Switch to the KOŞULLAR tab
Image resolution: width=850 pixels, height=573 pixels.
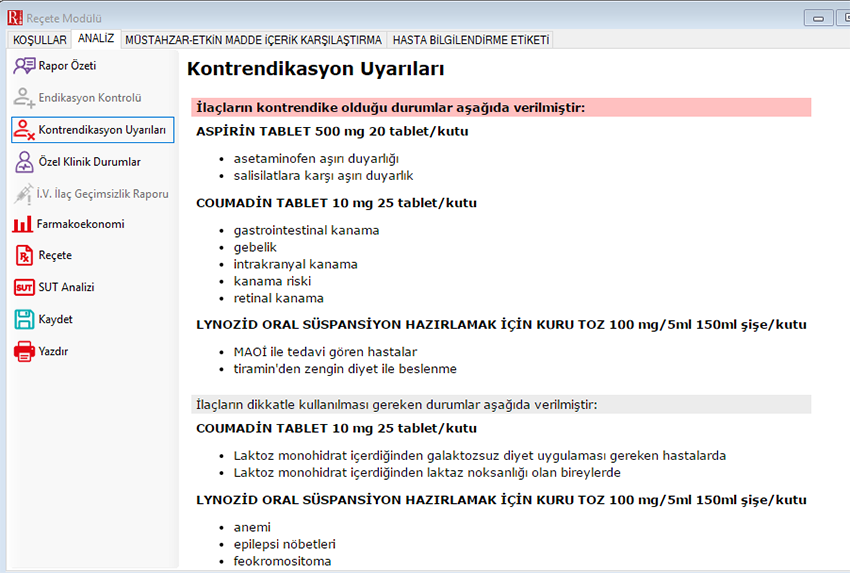coord(40,40)
